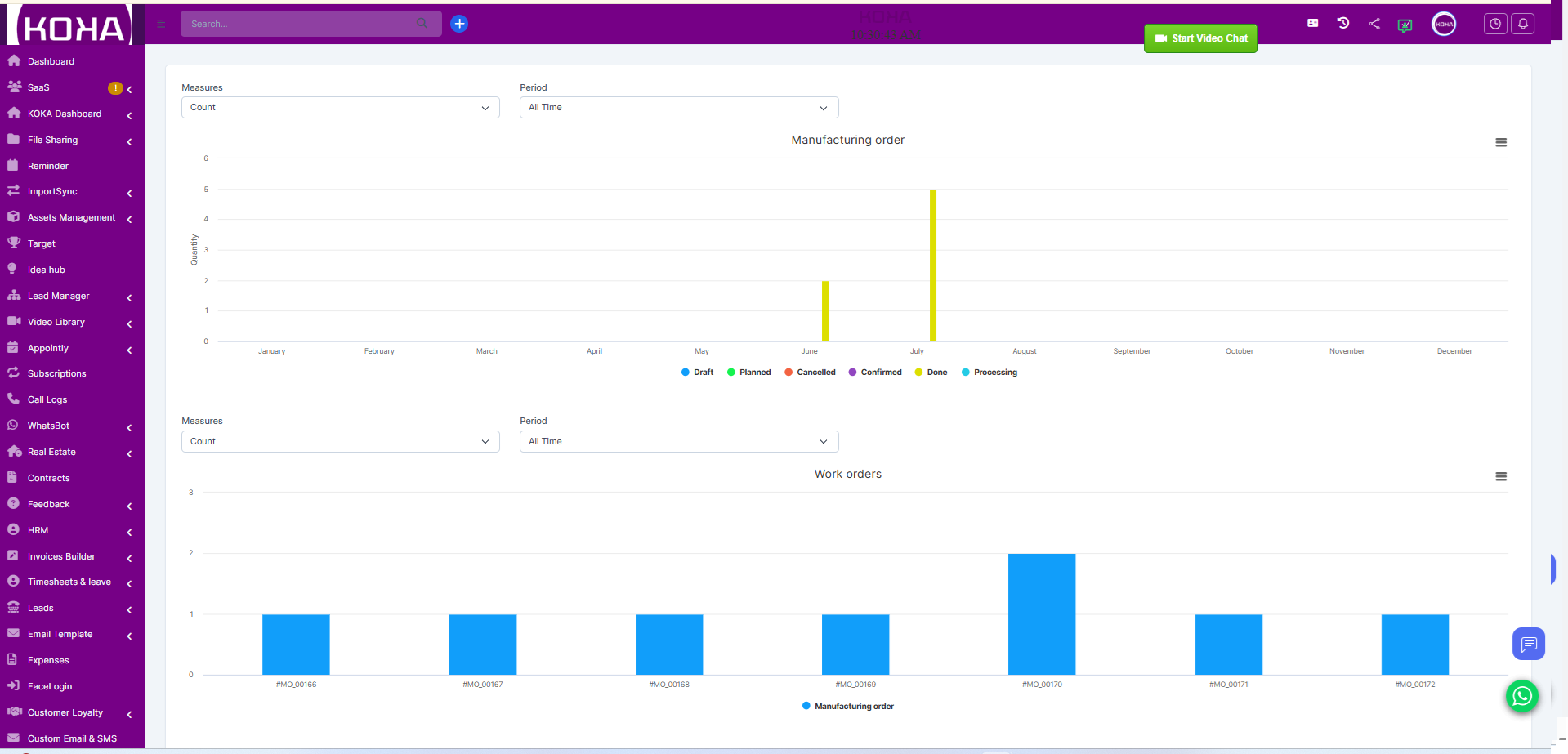Open Work orders chart hamburger menu

pos(1500,476)
